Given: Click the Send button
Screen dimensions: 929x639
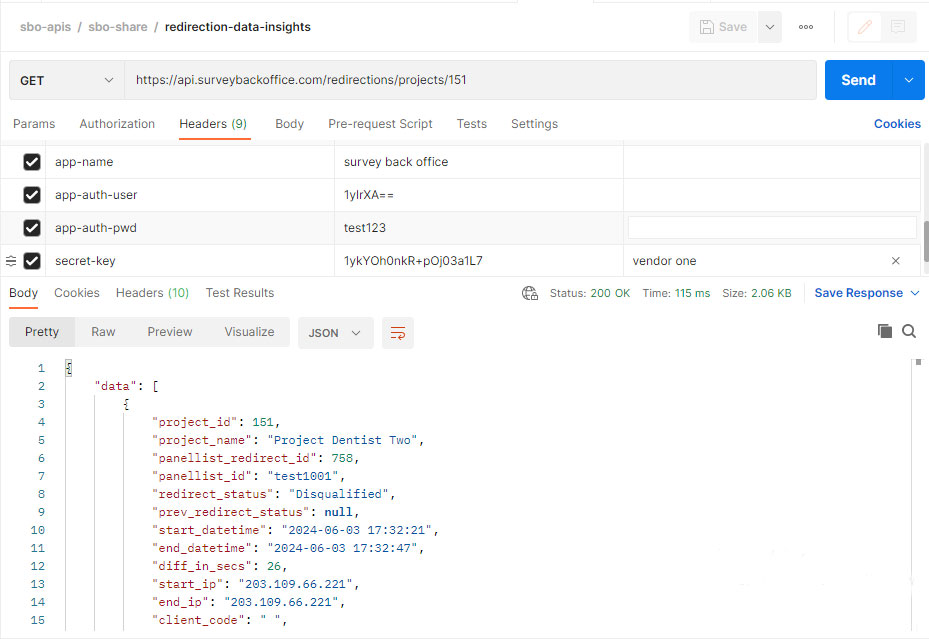Looking at the screenshot, I should (858, 79).
